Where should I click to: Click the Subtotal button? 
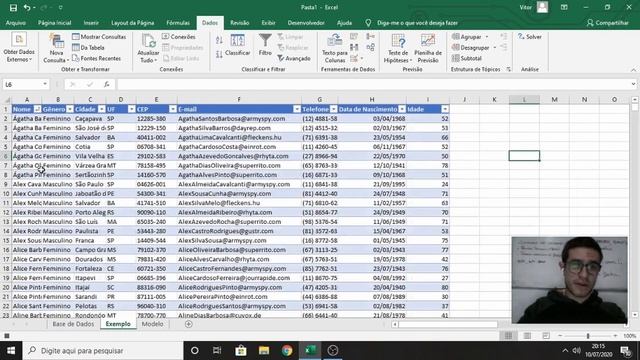click(467, 58)
